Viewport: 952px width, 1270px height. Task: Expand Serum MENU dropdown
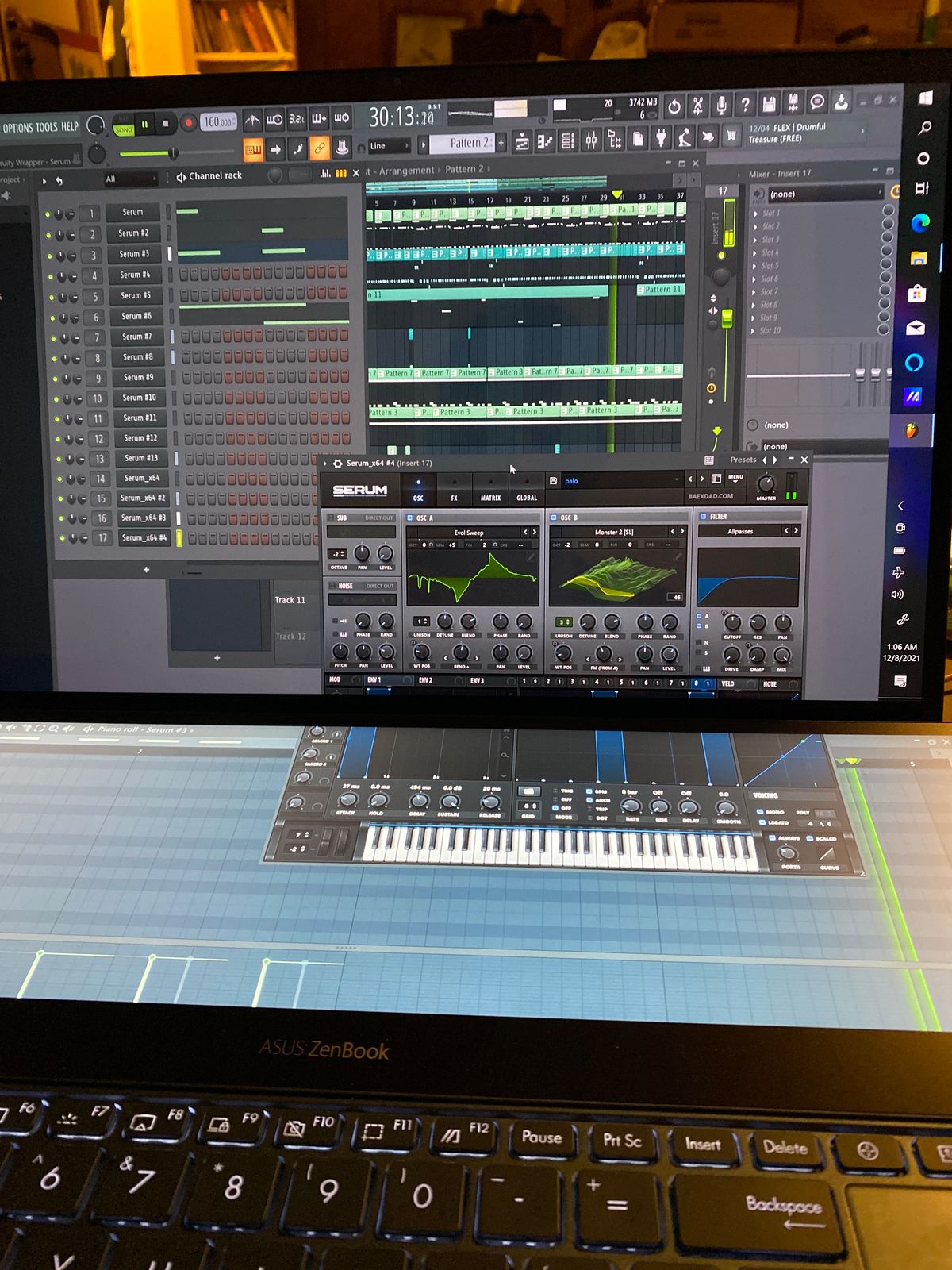pos(735,479)
